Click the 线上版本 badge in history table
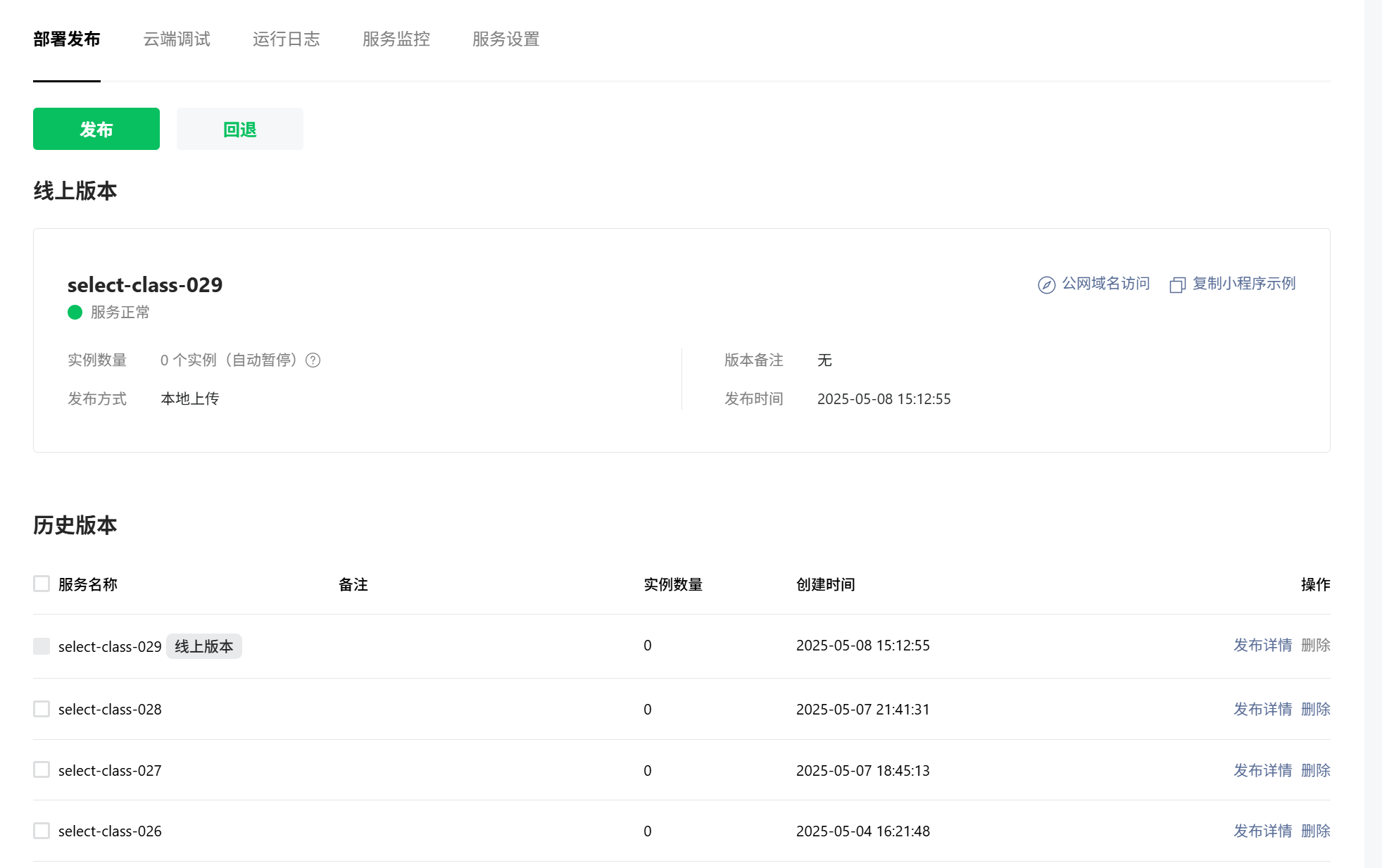The image size is (1382, 868). pyautogui.click(x=204, y=646)
